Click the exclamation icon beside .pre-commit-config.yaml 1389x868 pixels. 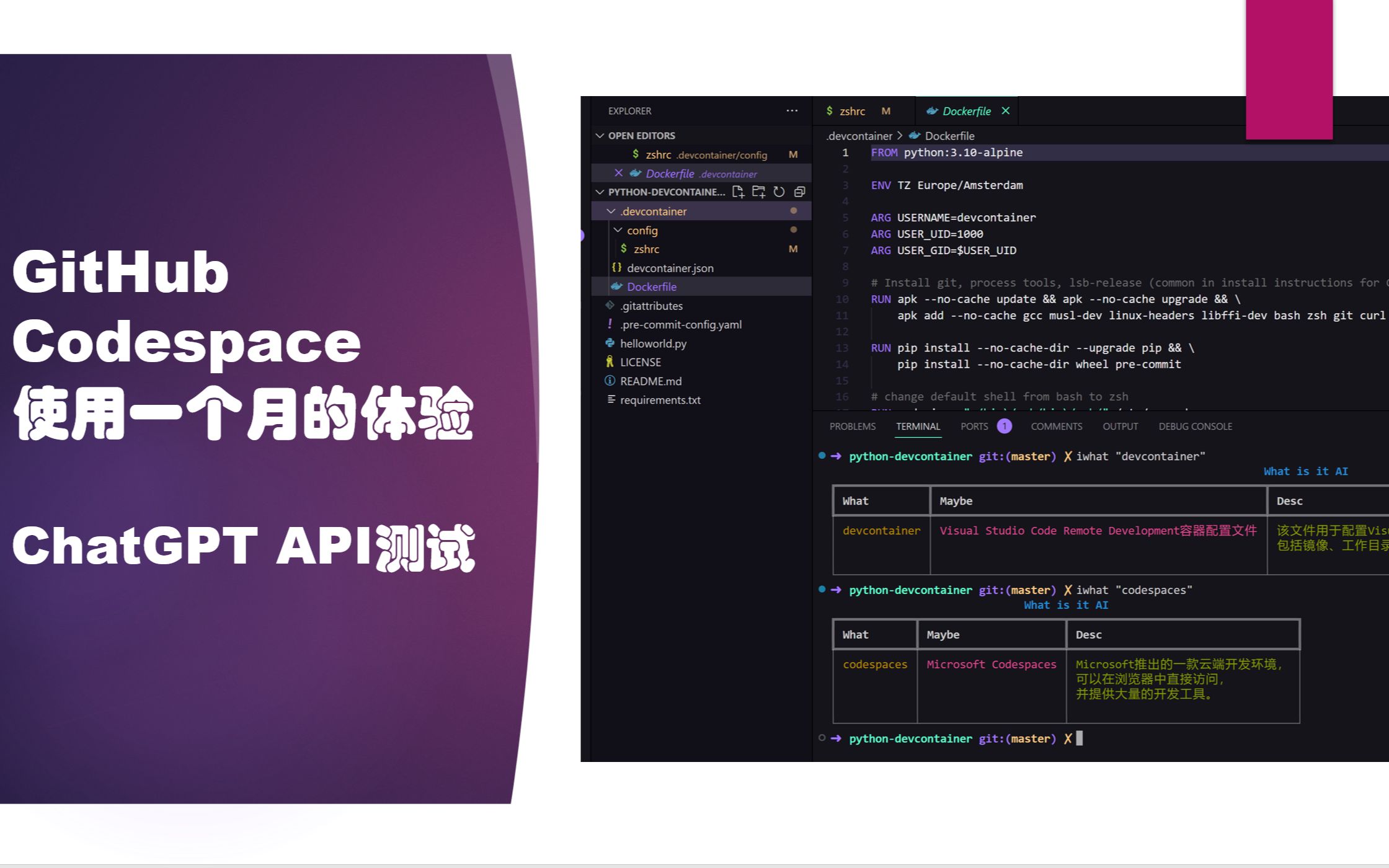point(610,324)
